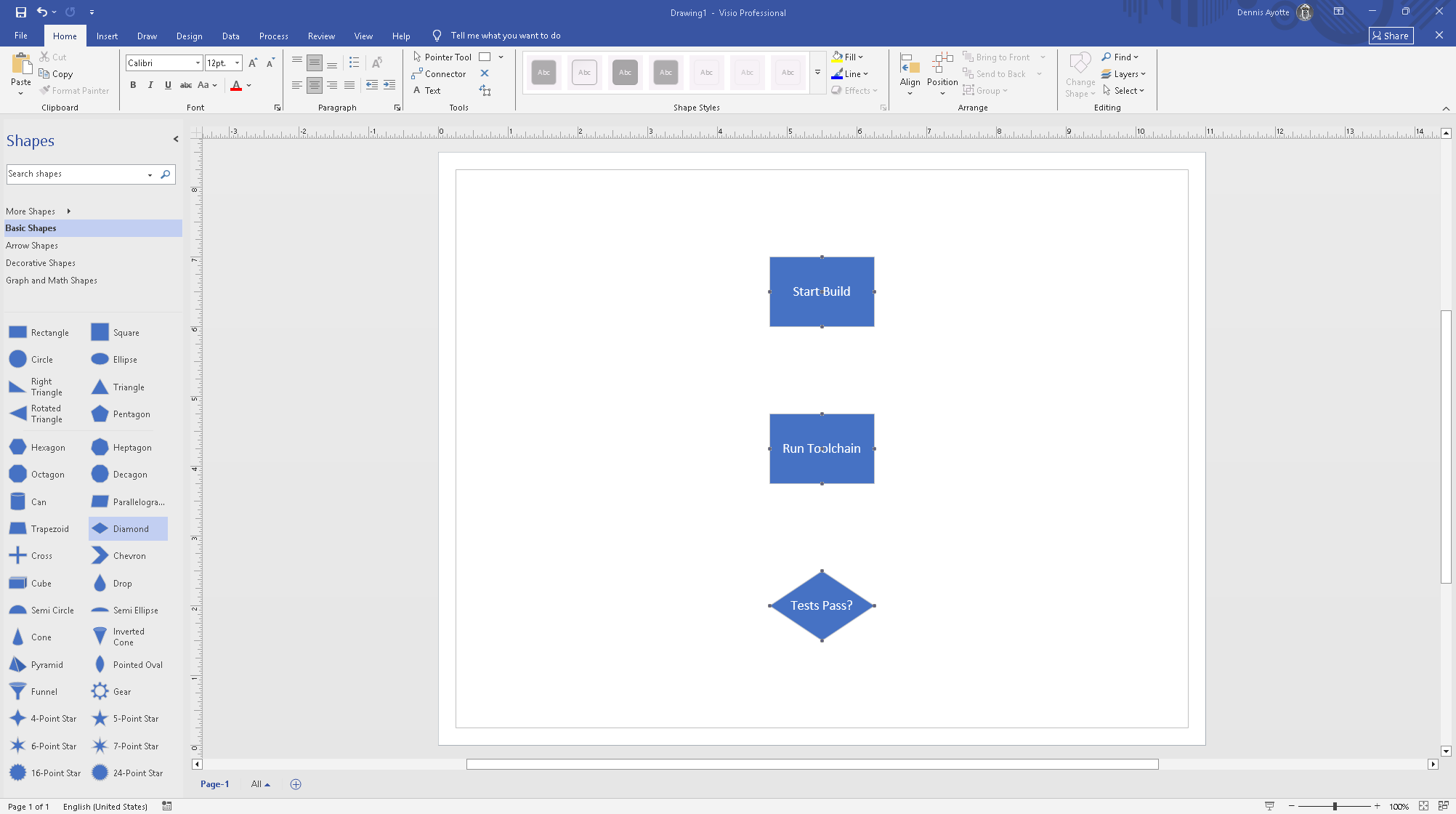This screenshot has height=814, width=1456.
Task: Open the Page-1 sheet tab
Action: tap(214, 784)
